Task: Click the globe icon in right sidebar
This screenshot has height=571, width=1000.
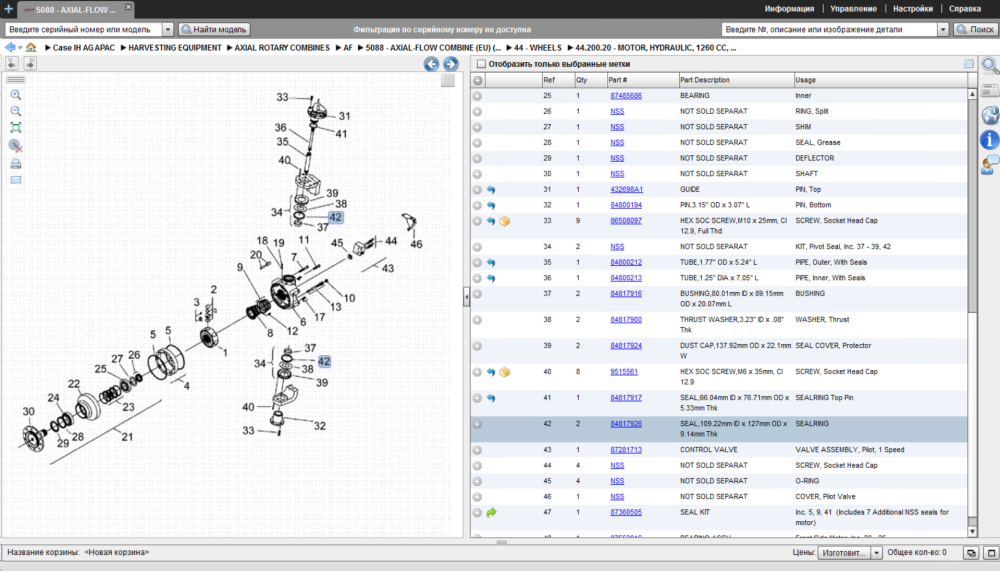Action: tap(990, 115)
